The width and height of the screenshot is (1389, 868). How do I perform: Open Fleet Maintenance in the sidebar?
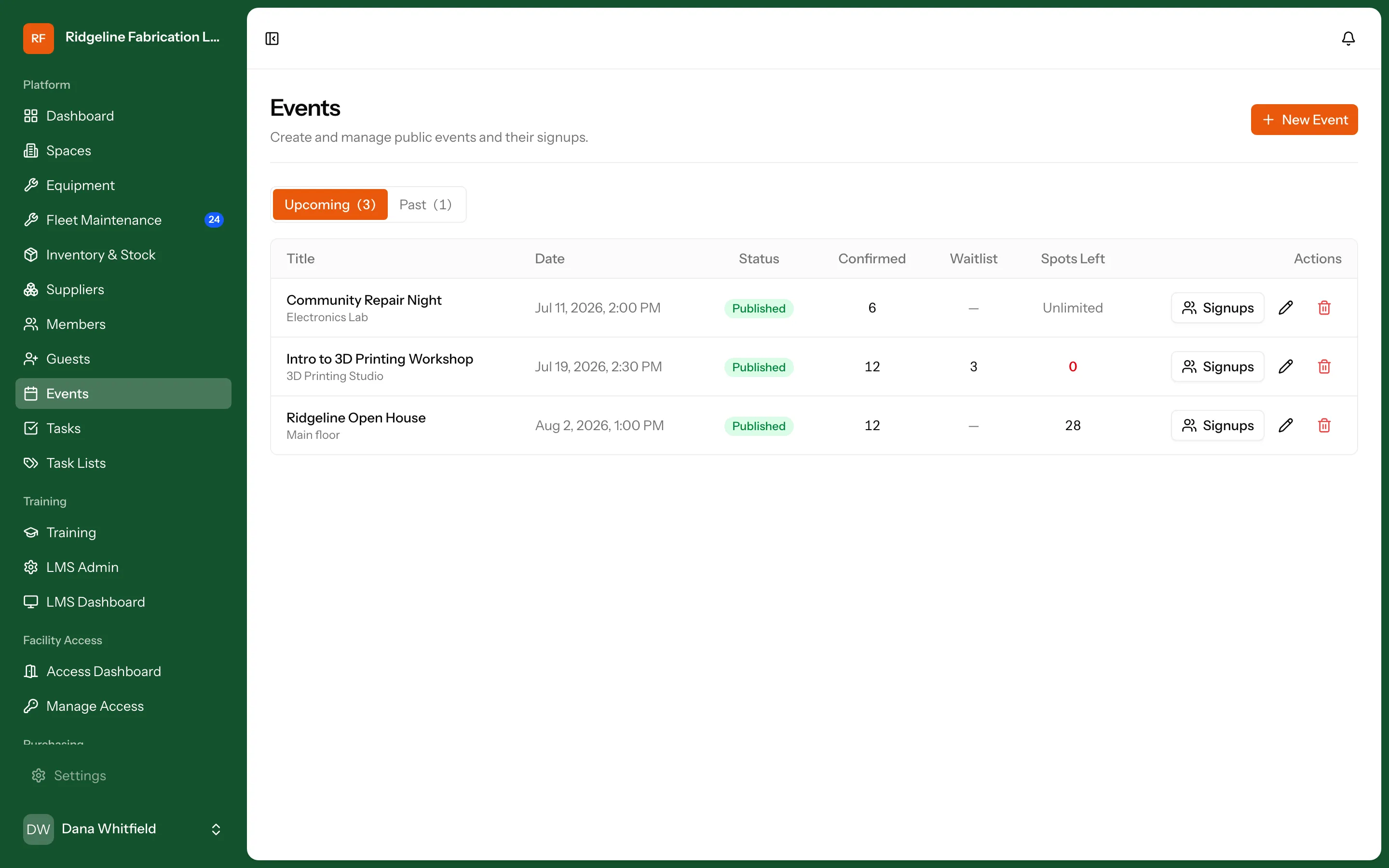123,220
